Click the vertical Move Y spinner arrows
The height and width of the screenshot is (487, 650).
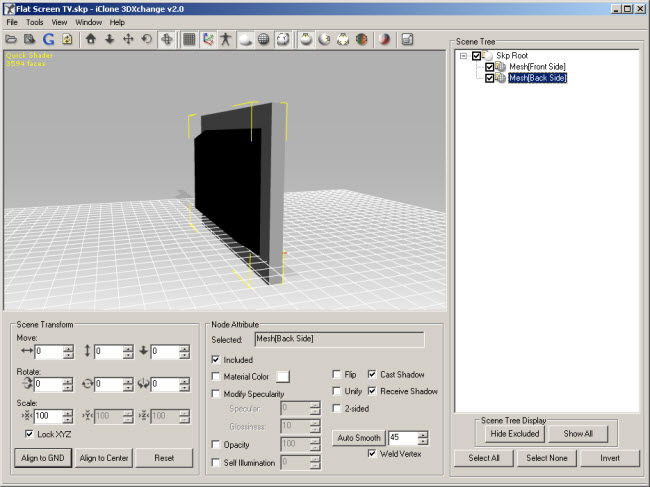coord(128,352)
